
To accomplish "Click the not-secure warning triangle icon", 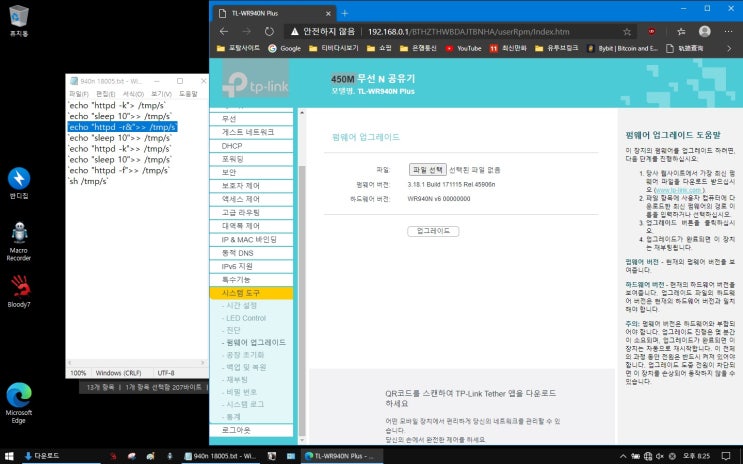I will point(295,32).
